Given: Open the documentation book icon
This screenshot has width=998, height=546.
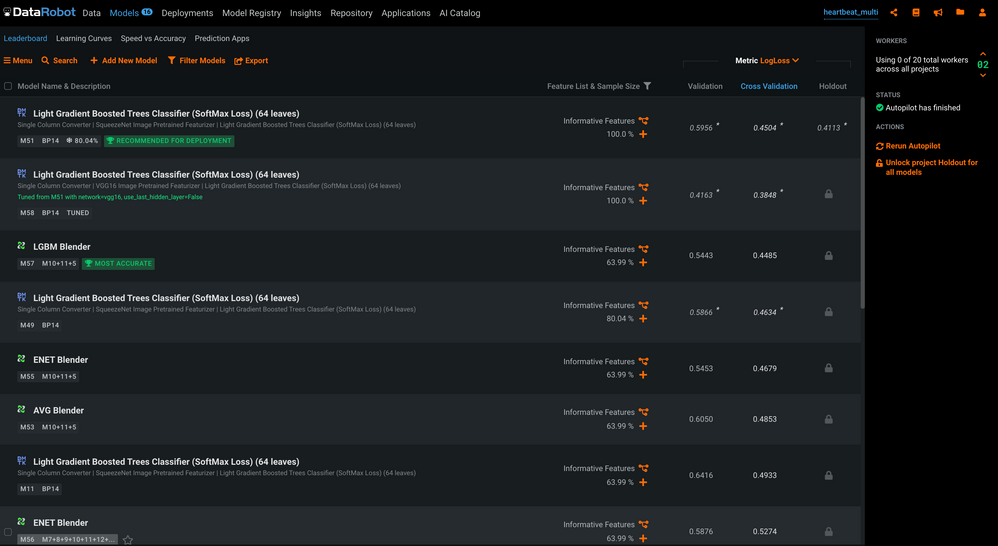Looking at the screenshot, I should point(916,12).
